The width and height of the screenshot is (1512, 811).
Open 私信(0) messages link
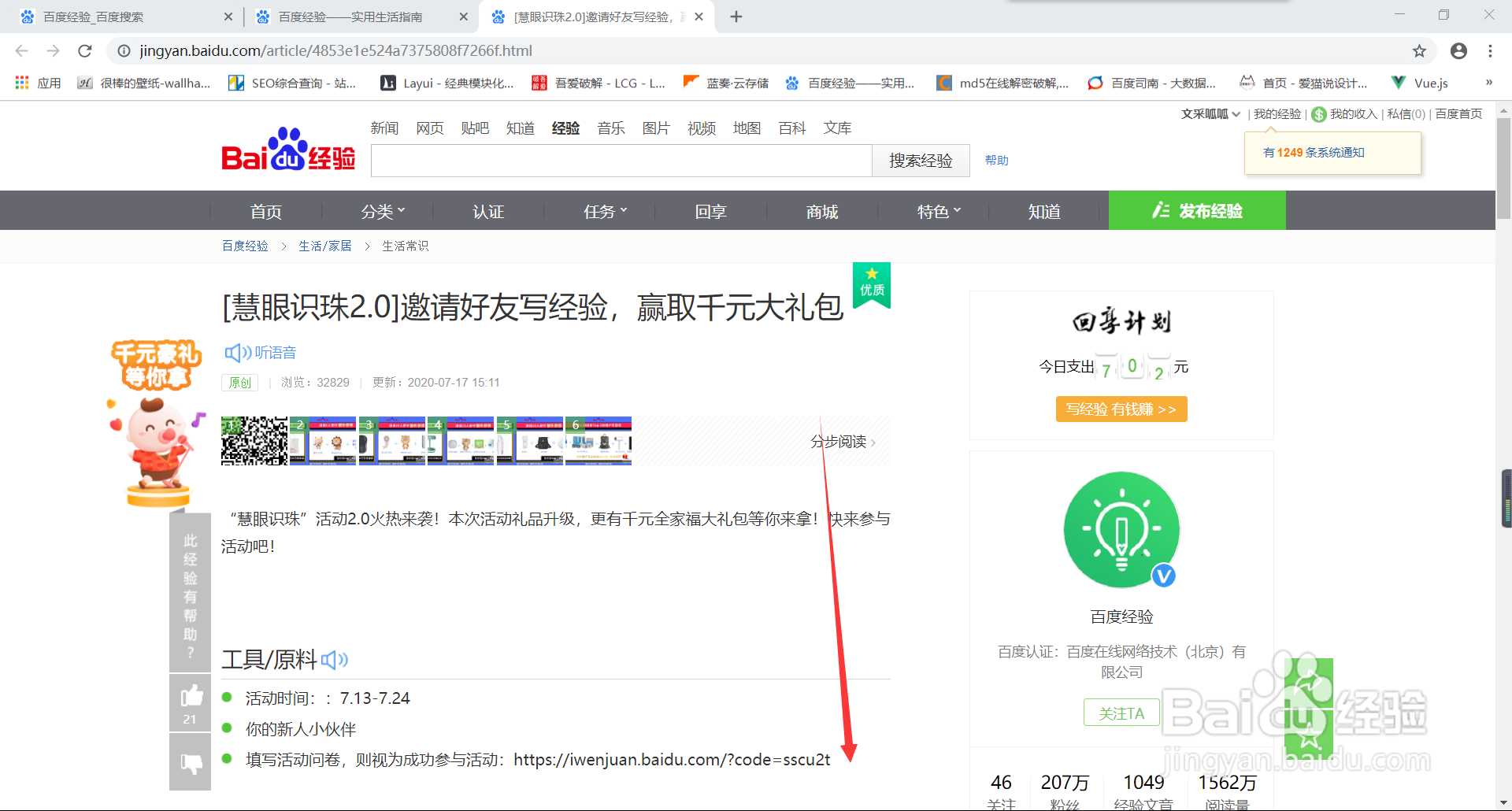point(1406,114)
